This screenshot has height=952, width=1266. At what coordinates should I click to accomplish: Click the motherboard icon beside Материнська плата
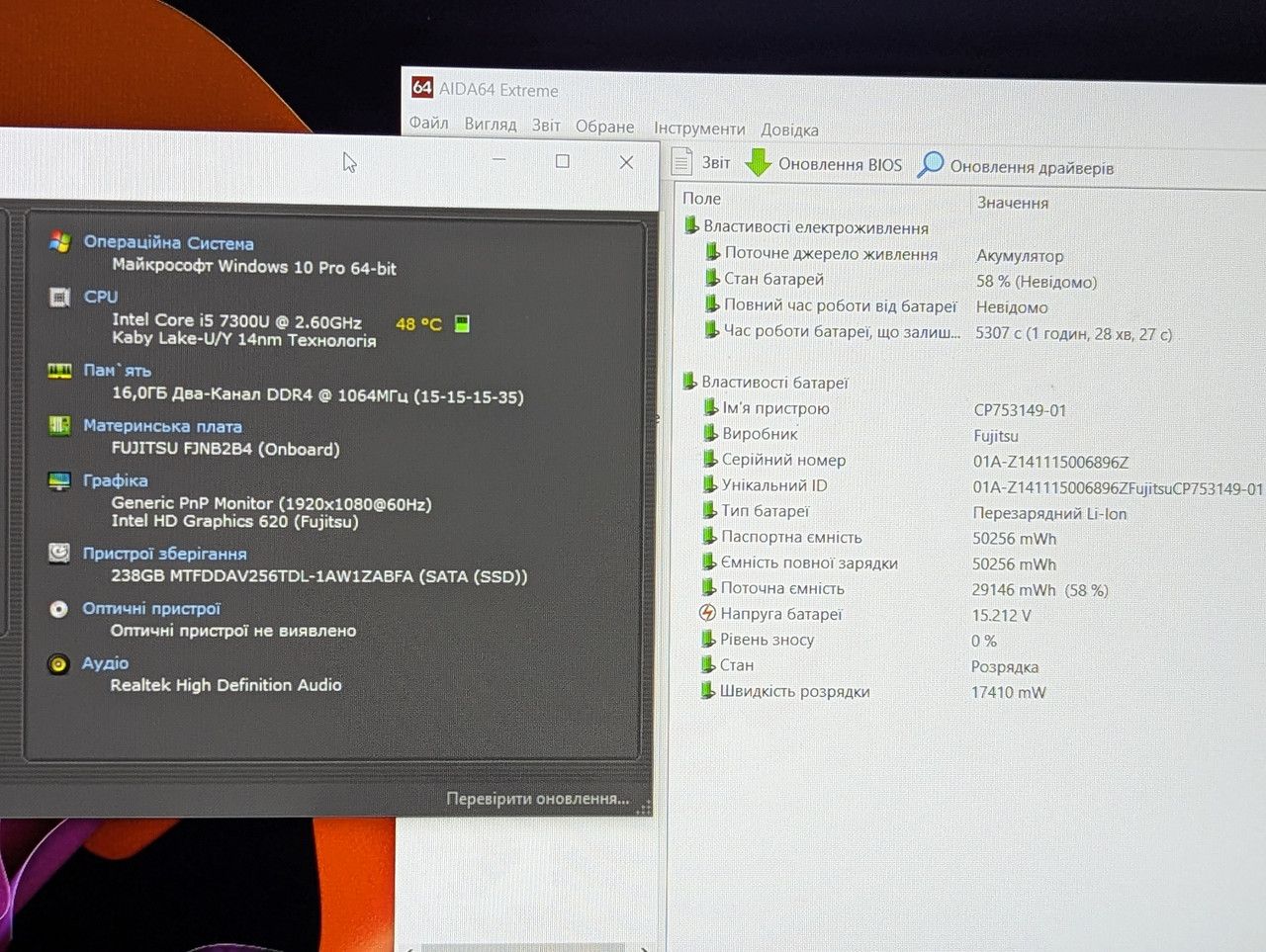59,426
